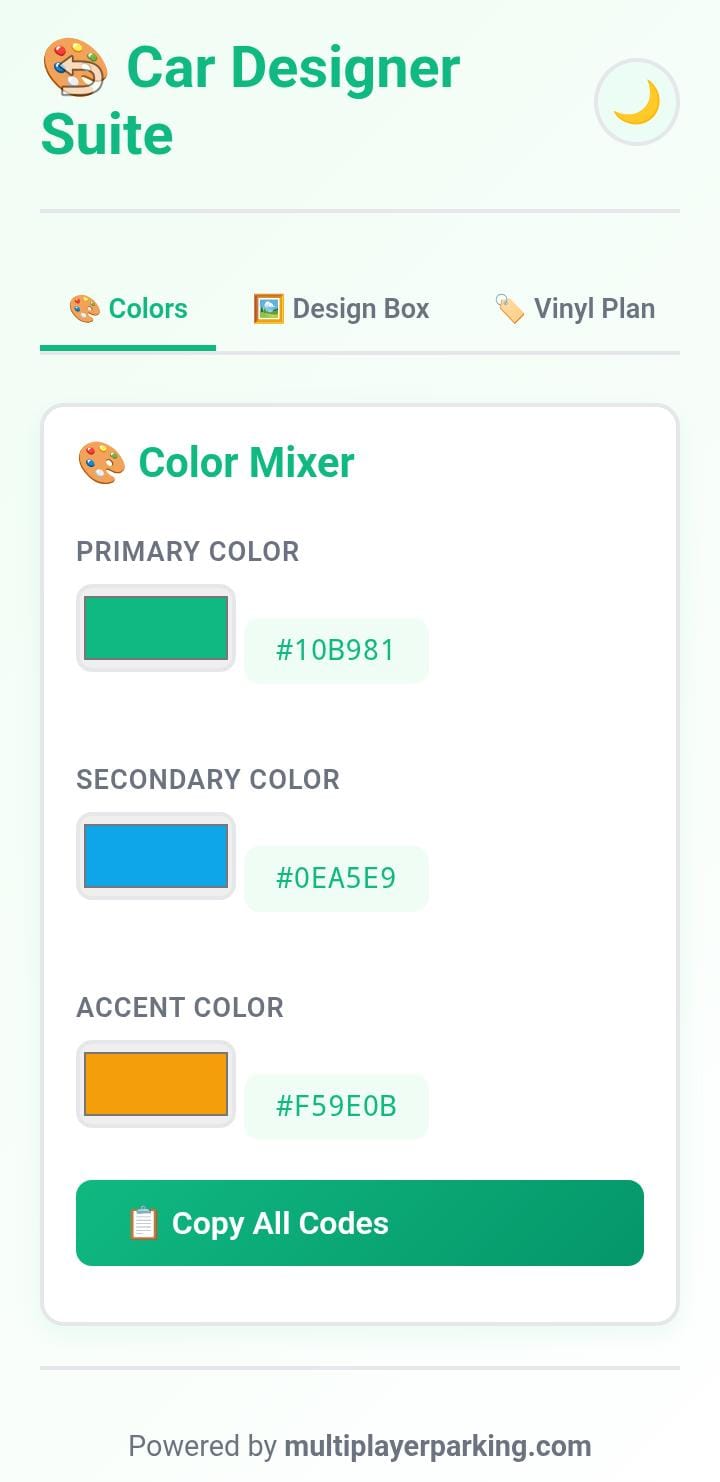This screenshot has width=720, height=1482.
Task: Click the clipboard icon on Copy All Codes
Action: pos(144,1223)
